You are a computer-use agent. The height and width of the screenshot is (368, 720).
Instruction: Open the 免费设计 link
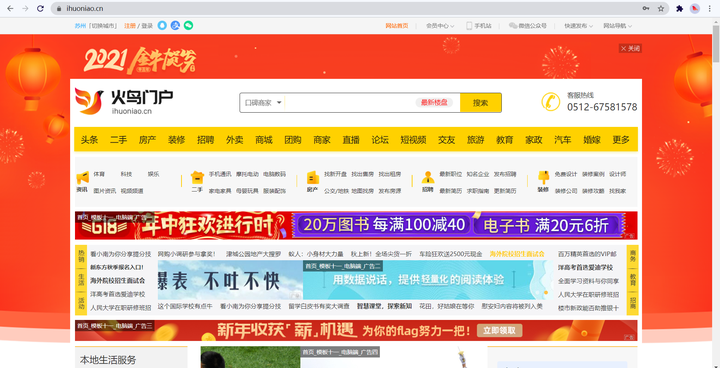click(x=566, y=174)
